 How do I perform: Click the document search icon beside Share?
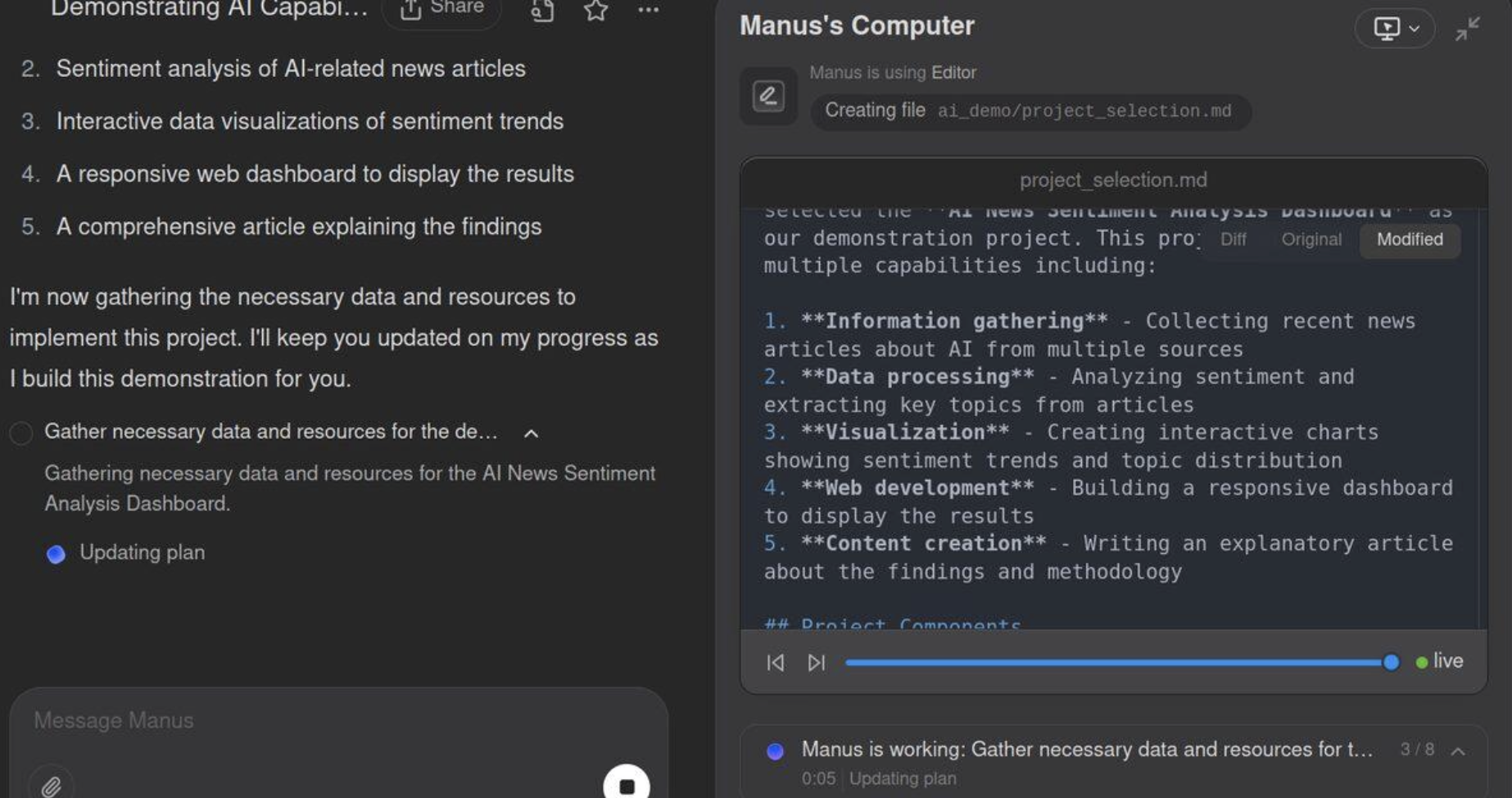coord(542,11)
